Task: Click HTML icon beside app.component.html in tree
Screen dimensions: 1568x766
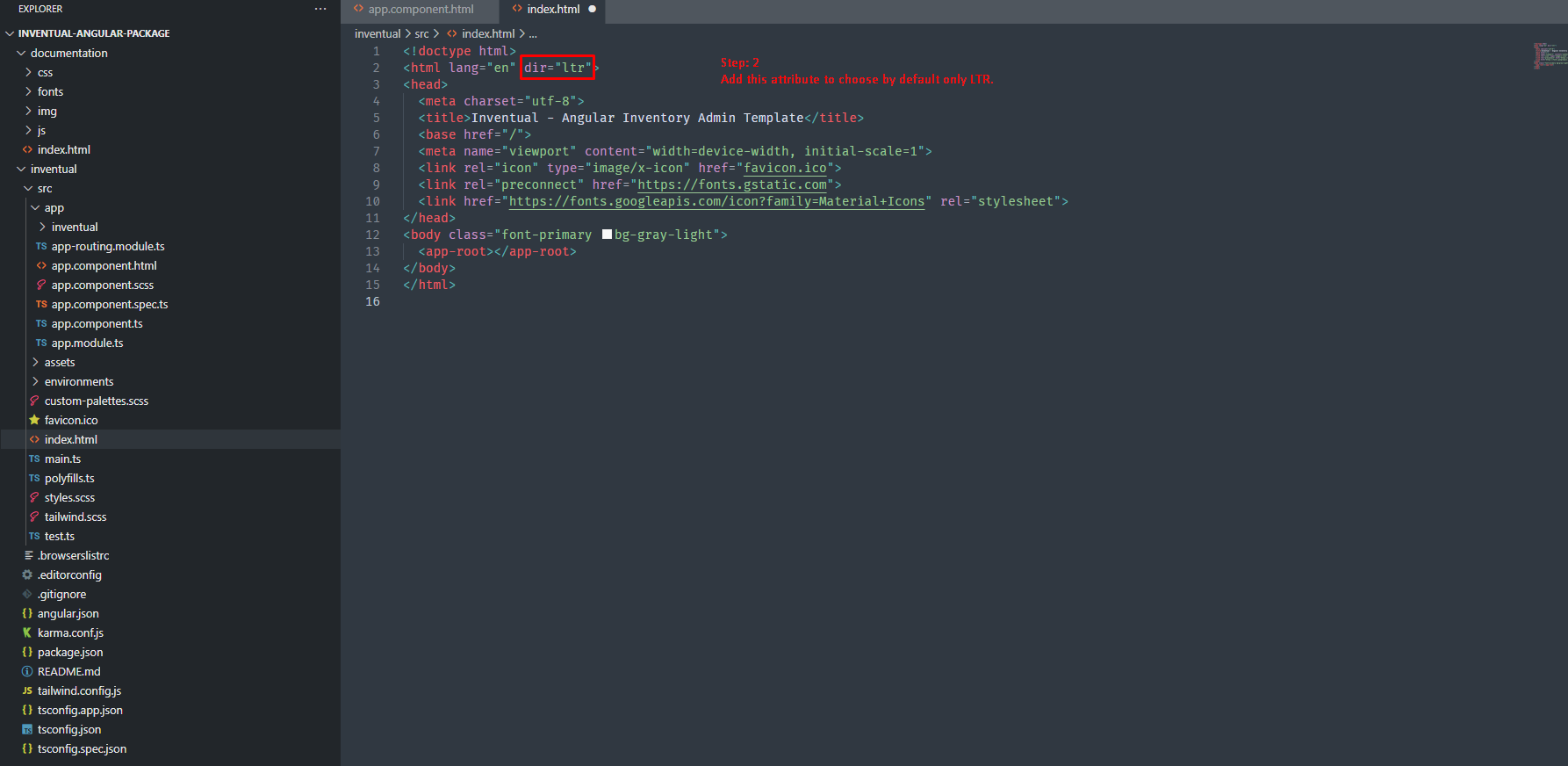Action: tap(41, 265)
